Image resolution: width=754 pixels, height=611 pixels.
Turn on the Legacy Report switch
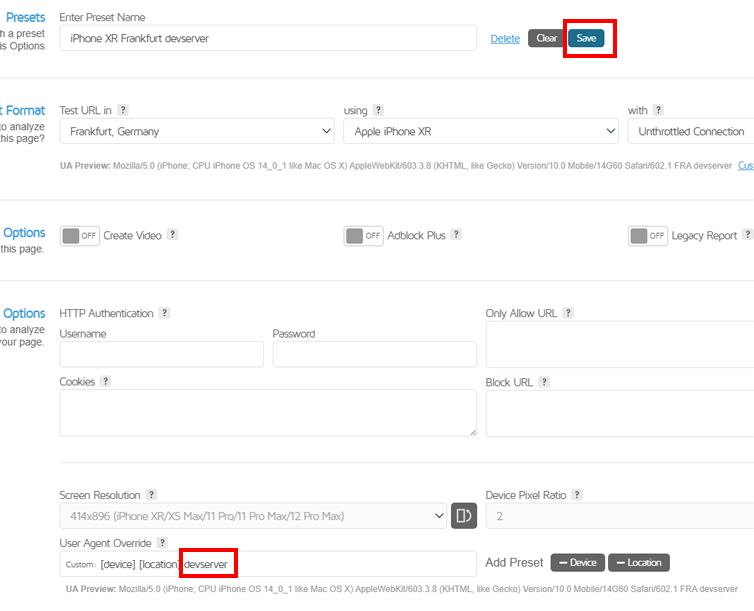point(648,236)
